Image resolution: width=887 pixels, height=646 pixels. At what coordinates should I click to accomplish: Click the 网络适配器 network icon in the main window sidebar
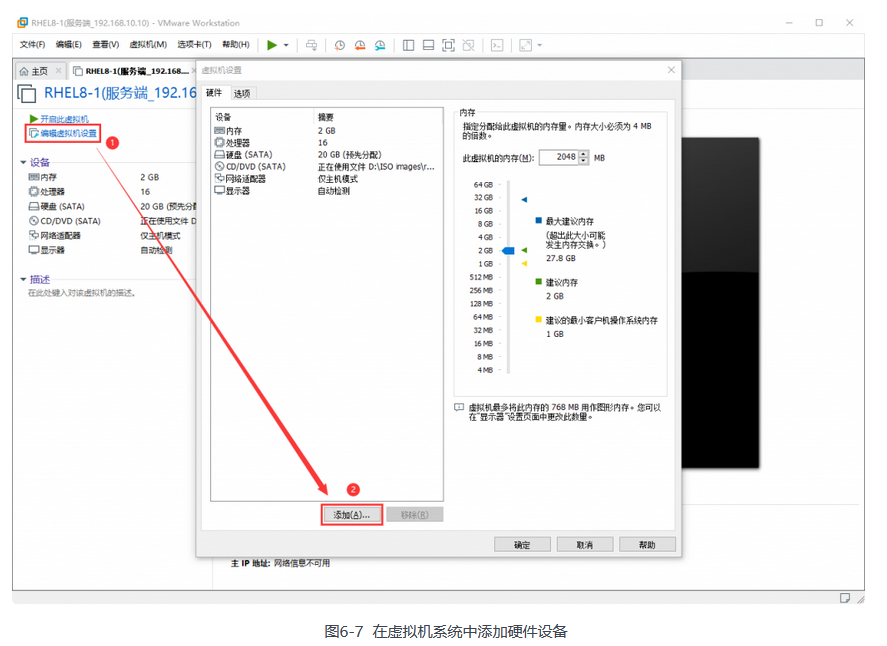pos(33,235)
